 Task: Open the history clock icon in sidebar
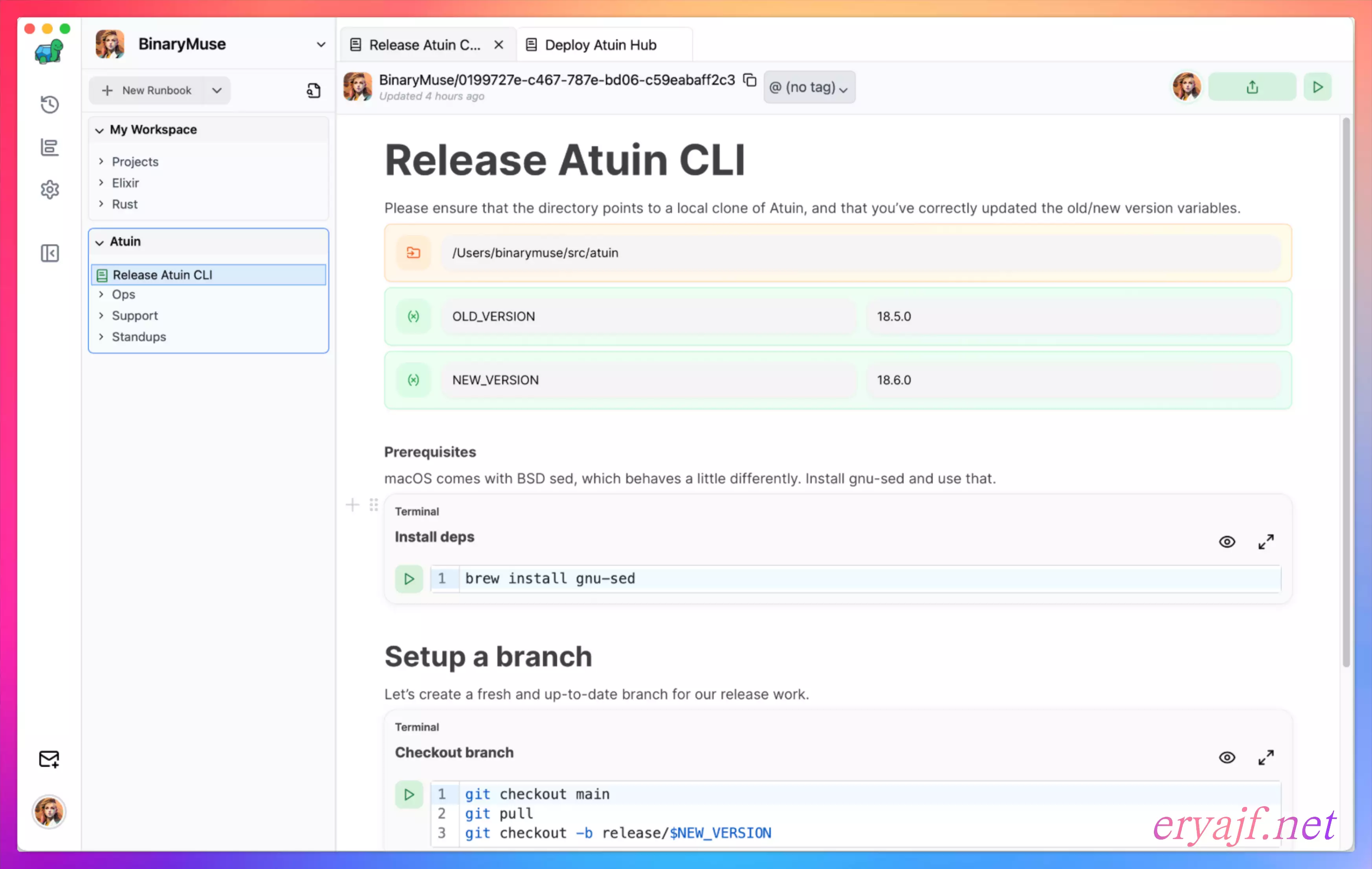pyautogui.click(x=50, y=104)
